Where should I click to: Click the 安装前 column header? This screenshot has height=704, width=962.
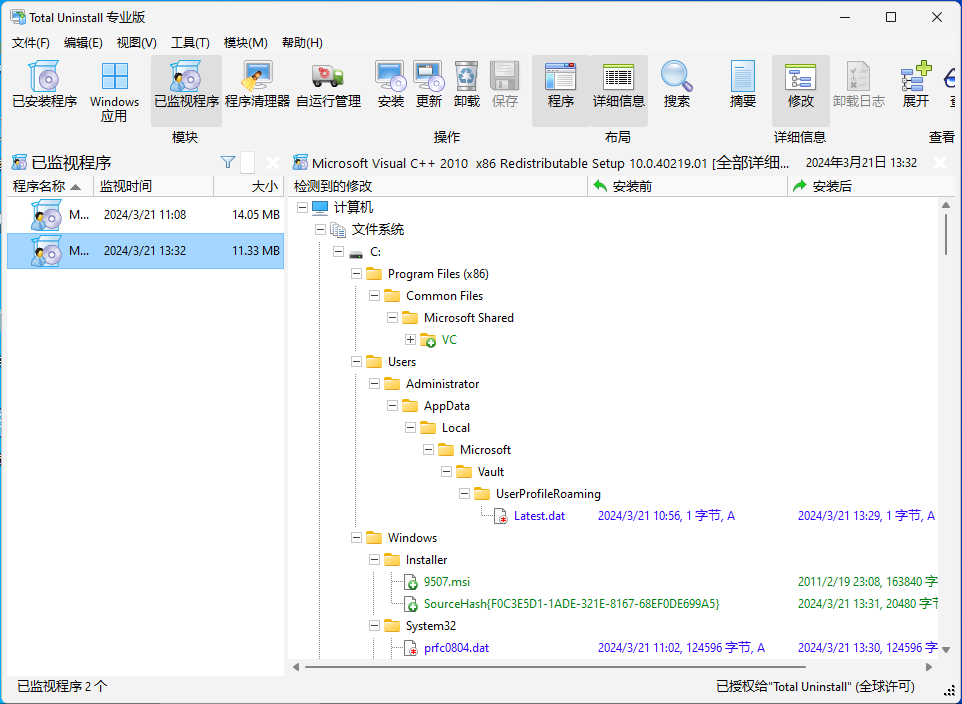(x=687, y=186)
